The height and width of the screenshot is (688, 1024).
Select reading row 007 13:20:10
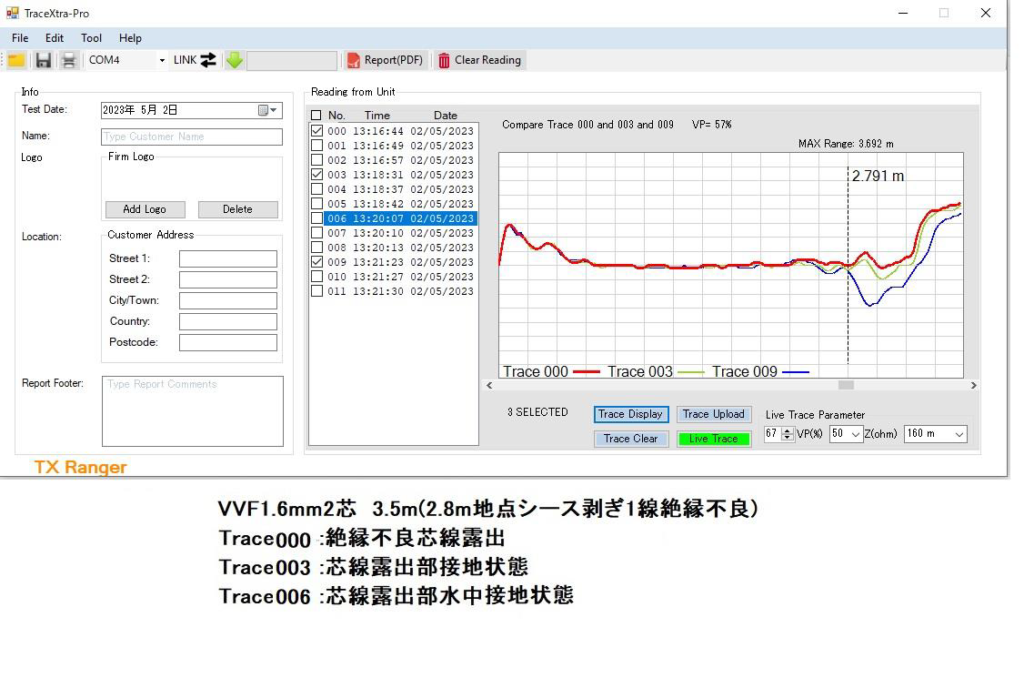tap(400, 233)
